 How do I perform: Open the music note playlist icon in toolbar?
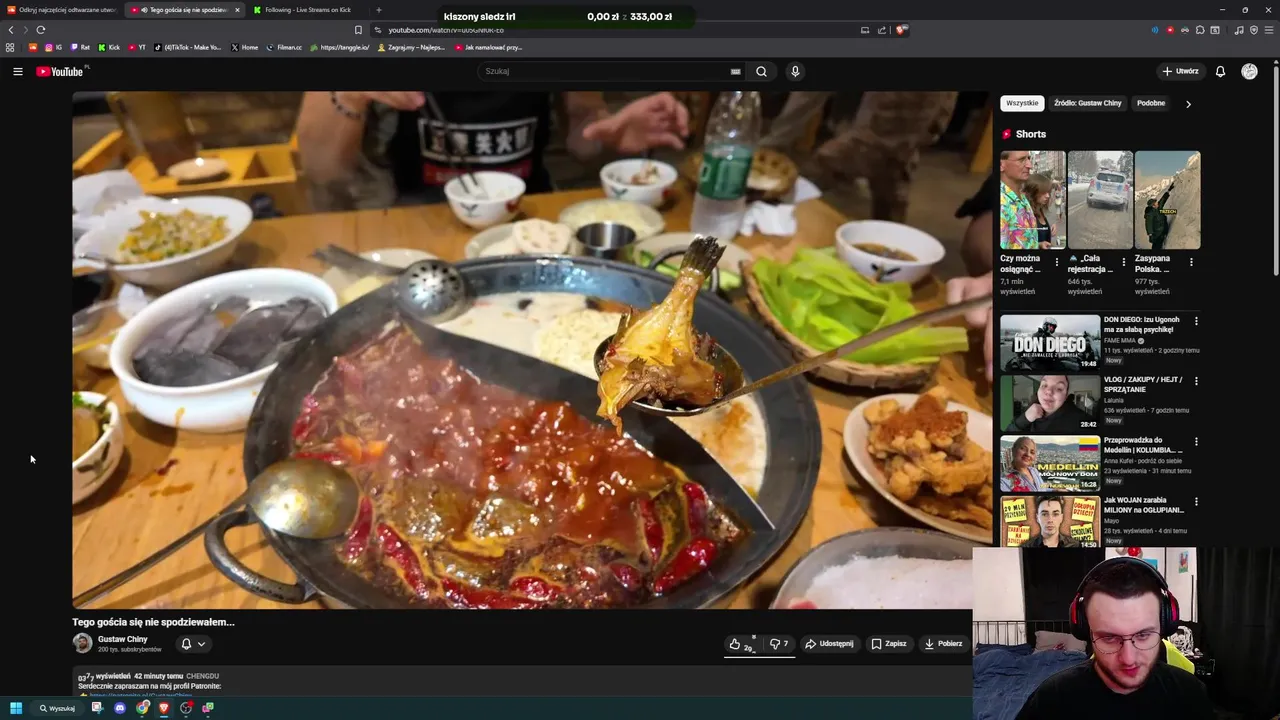pyautogui.click(x=1239, y=30)
